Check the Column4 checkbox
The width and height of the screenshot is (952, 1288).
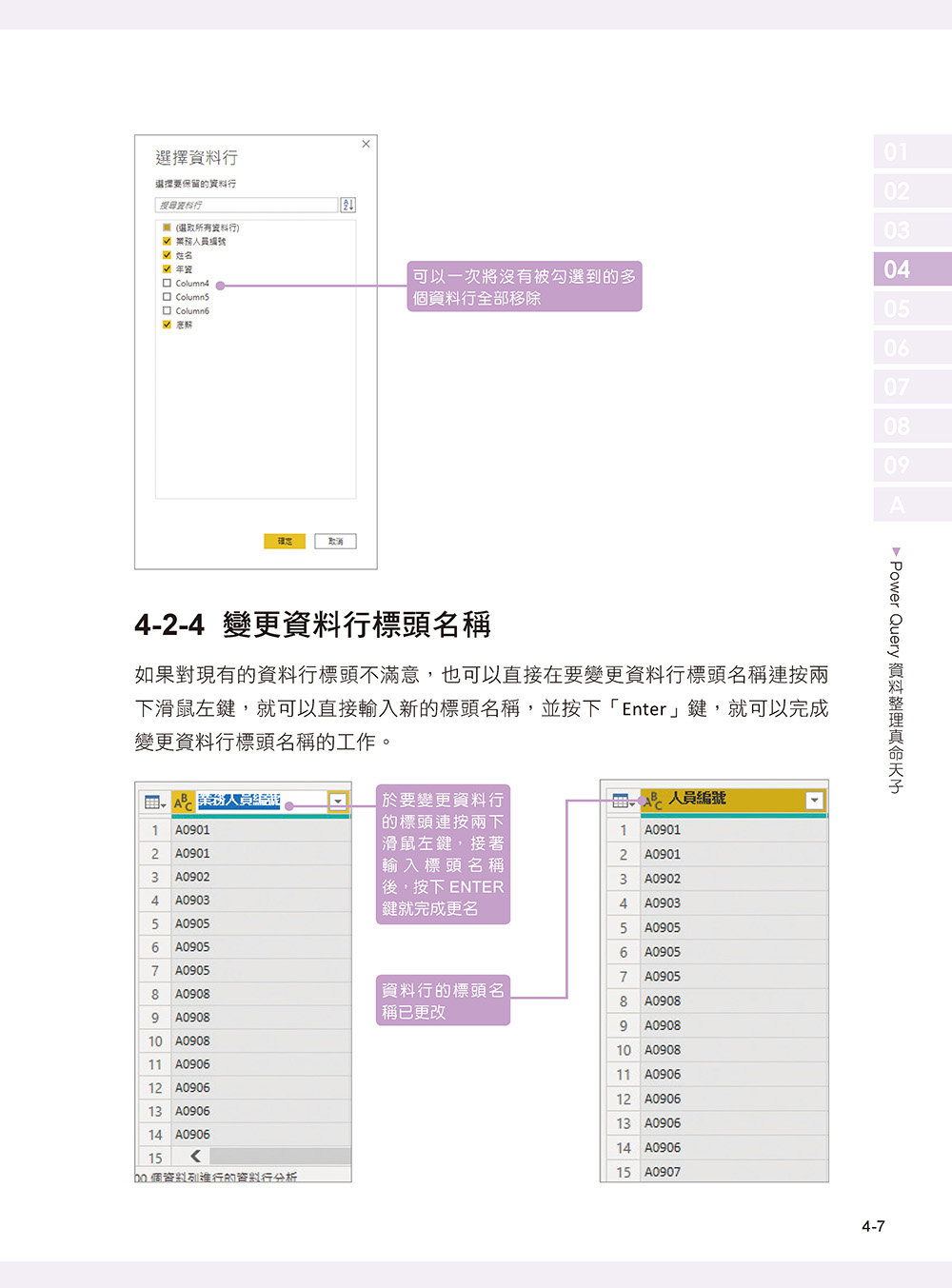click(x=166, y=282)
